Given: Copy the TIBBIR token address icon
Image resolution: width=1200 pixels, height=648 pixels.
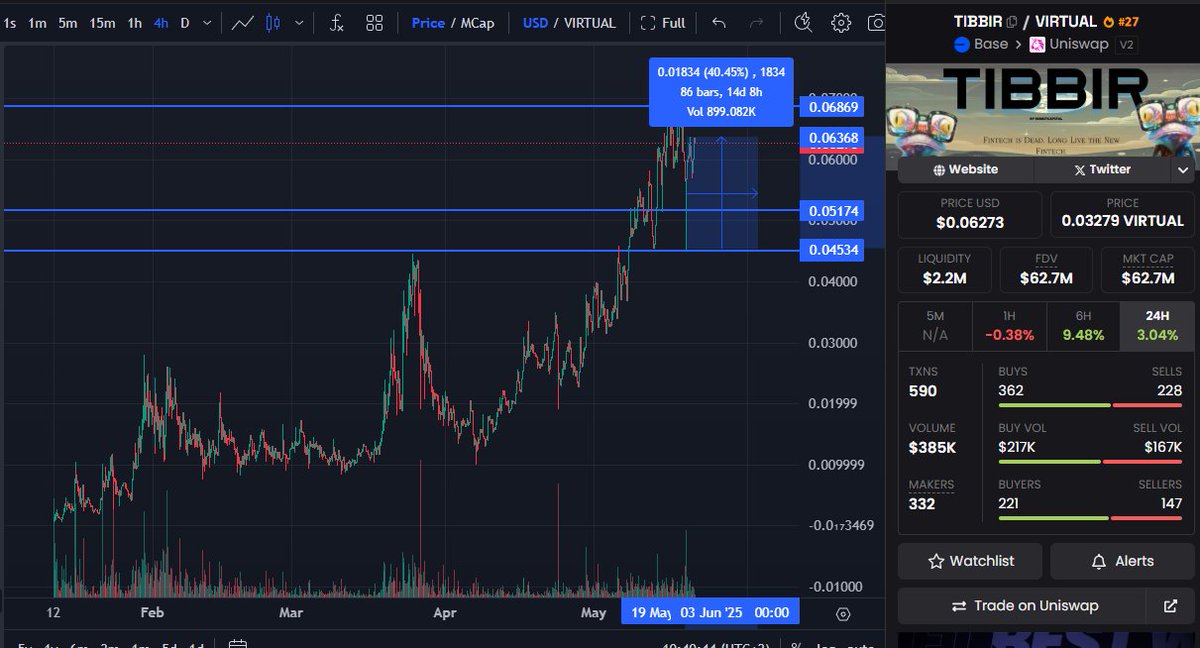Looking at the screenshot, I should tap(1012, 20).
